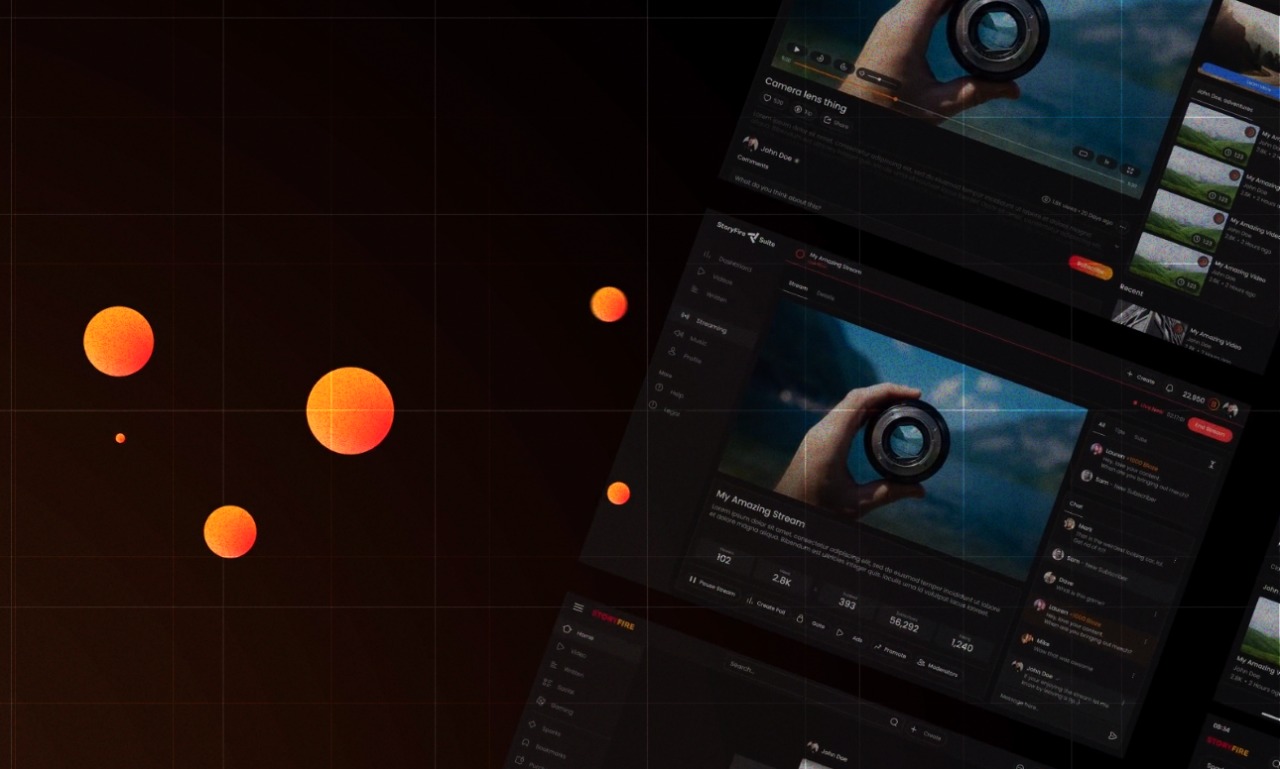Open the notifications bell in the Suite header
1280x769 pixels.
[1170, 388]
